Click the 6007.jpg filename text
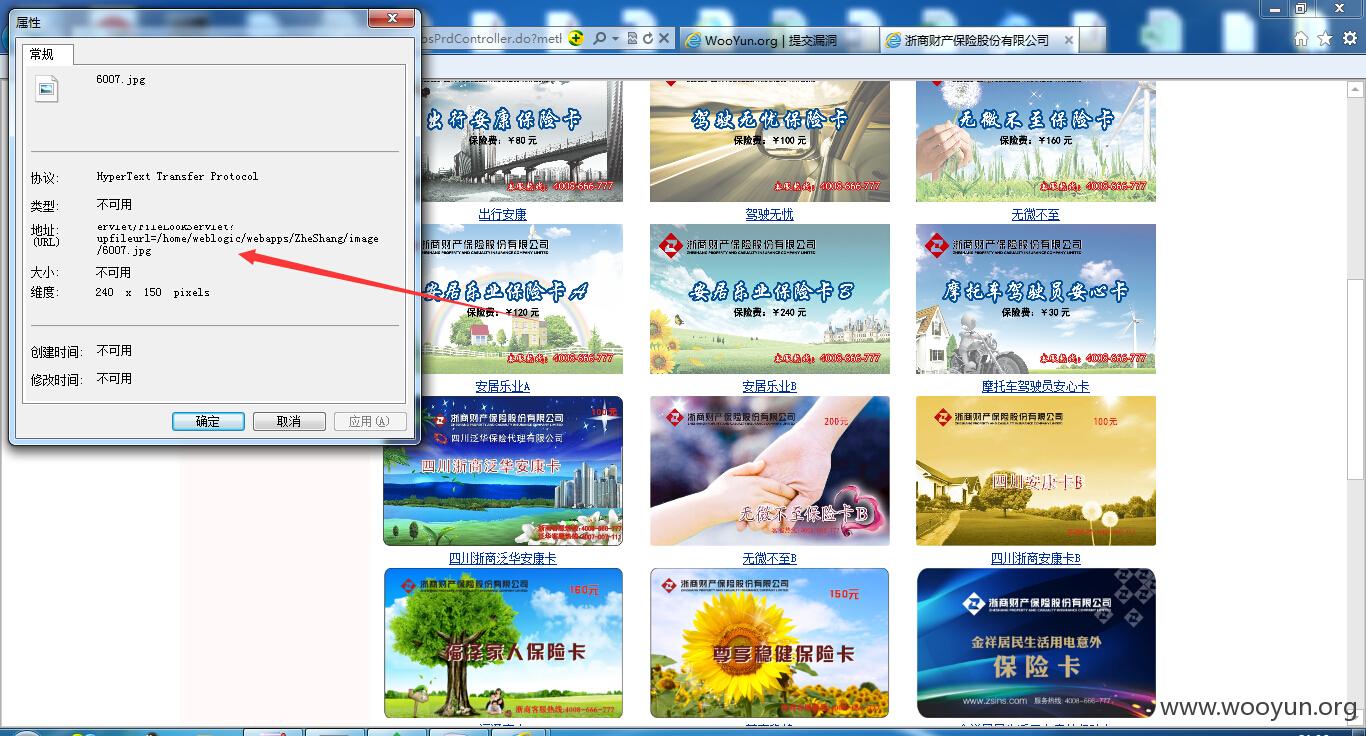 121,79
